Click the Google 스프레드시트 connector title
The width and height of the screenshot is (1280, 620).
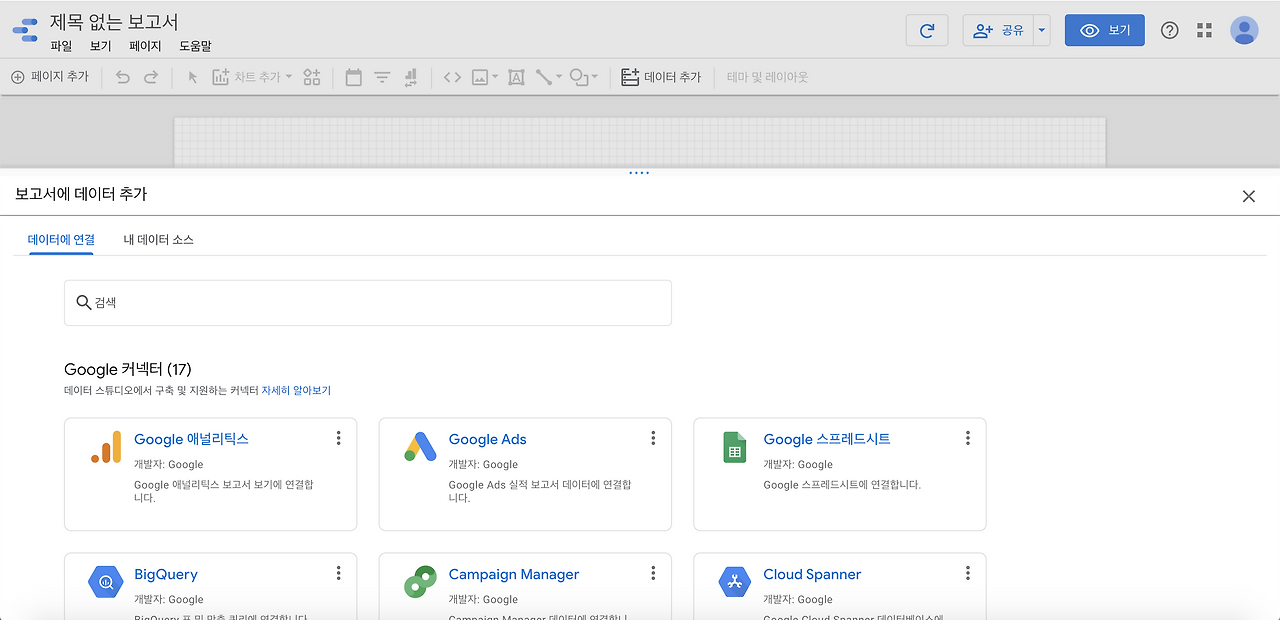pyautogui.click(x=827, y=439)
